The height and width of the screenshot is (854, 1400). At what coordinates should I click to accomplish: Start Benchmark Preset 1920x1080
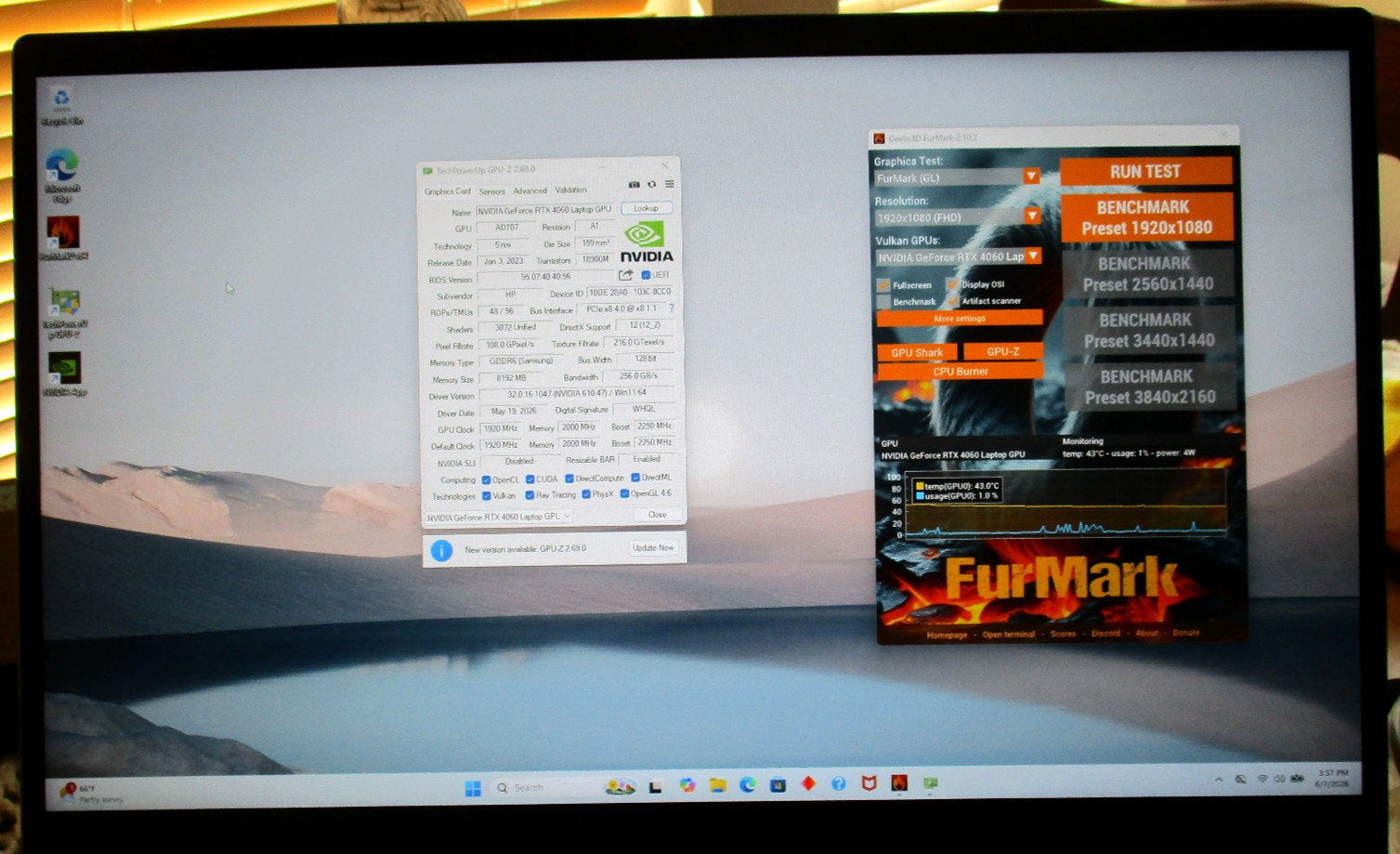[x=1146, y=217]
